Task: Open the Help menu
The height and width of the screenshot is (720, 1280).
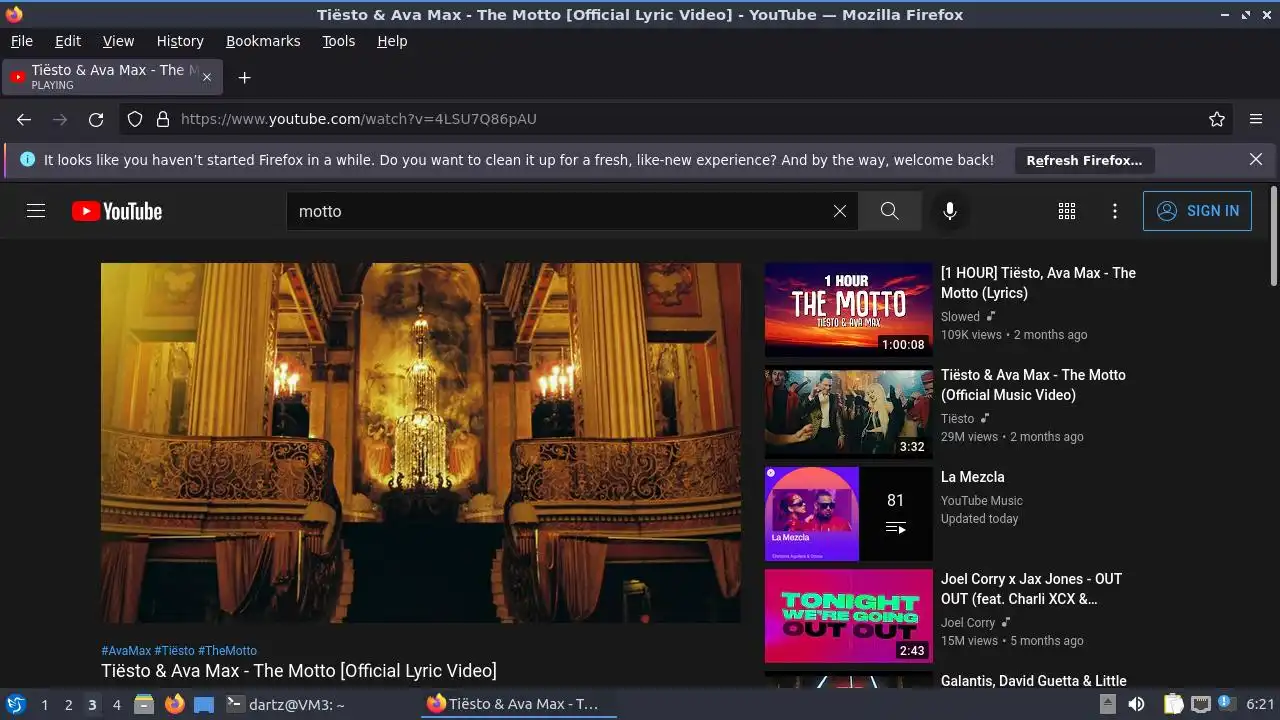Action: click(392, 41)
